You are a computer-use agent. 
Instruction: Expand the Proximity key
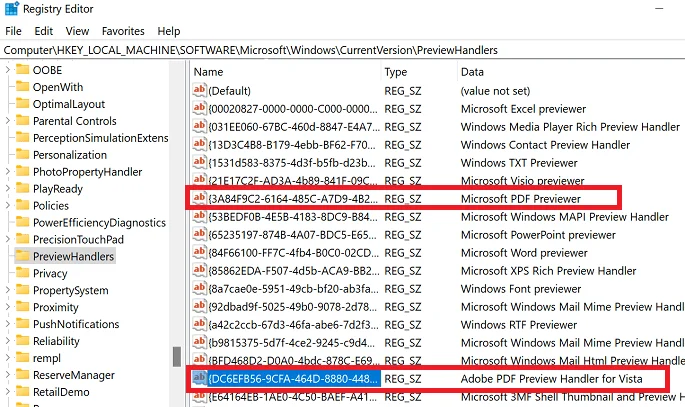point(7,307)
